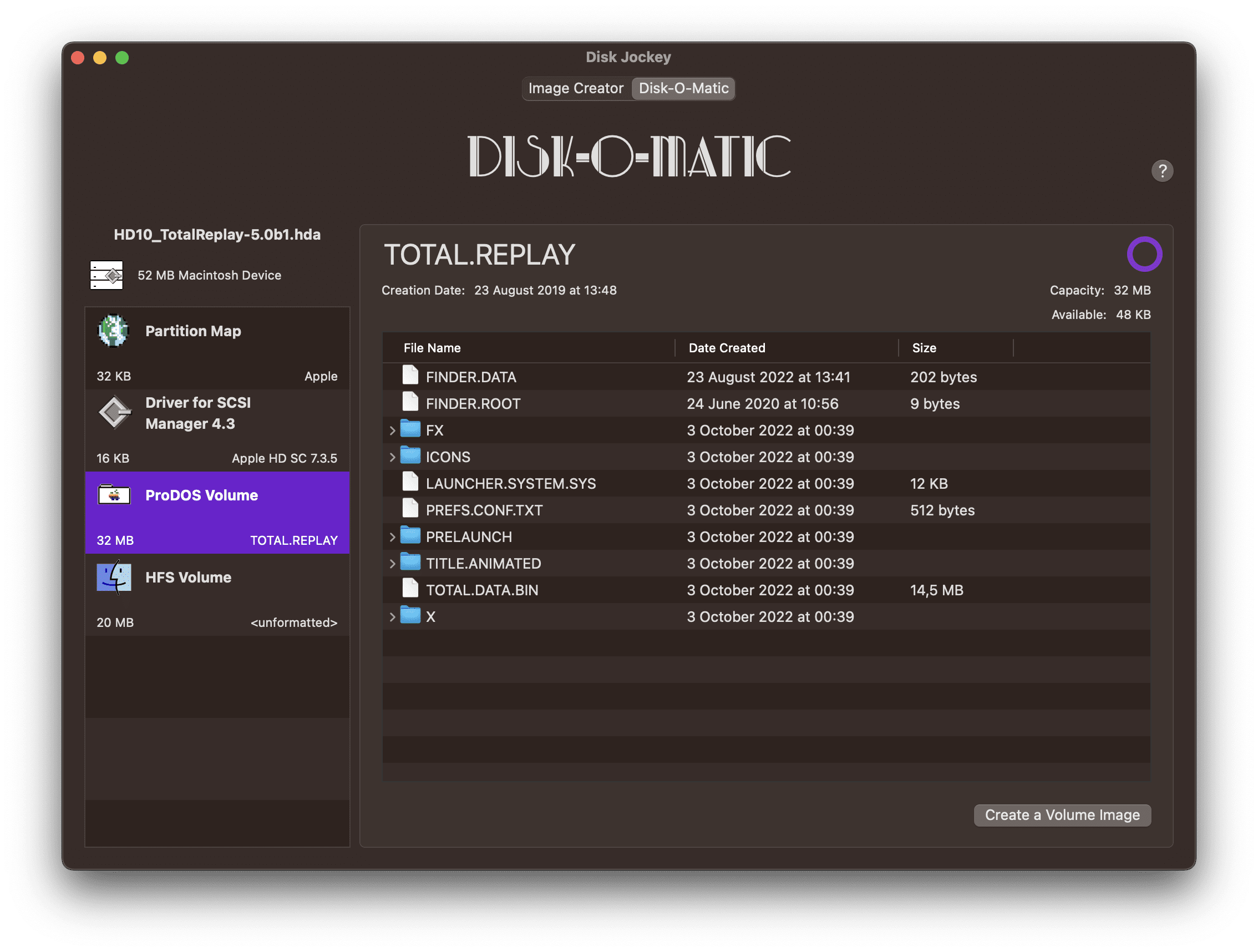Click the 512 bytes size value

click(x=942, y=510)
